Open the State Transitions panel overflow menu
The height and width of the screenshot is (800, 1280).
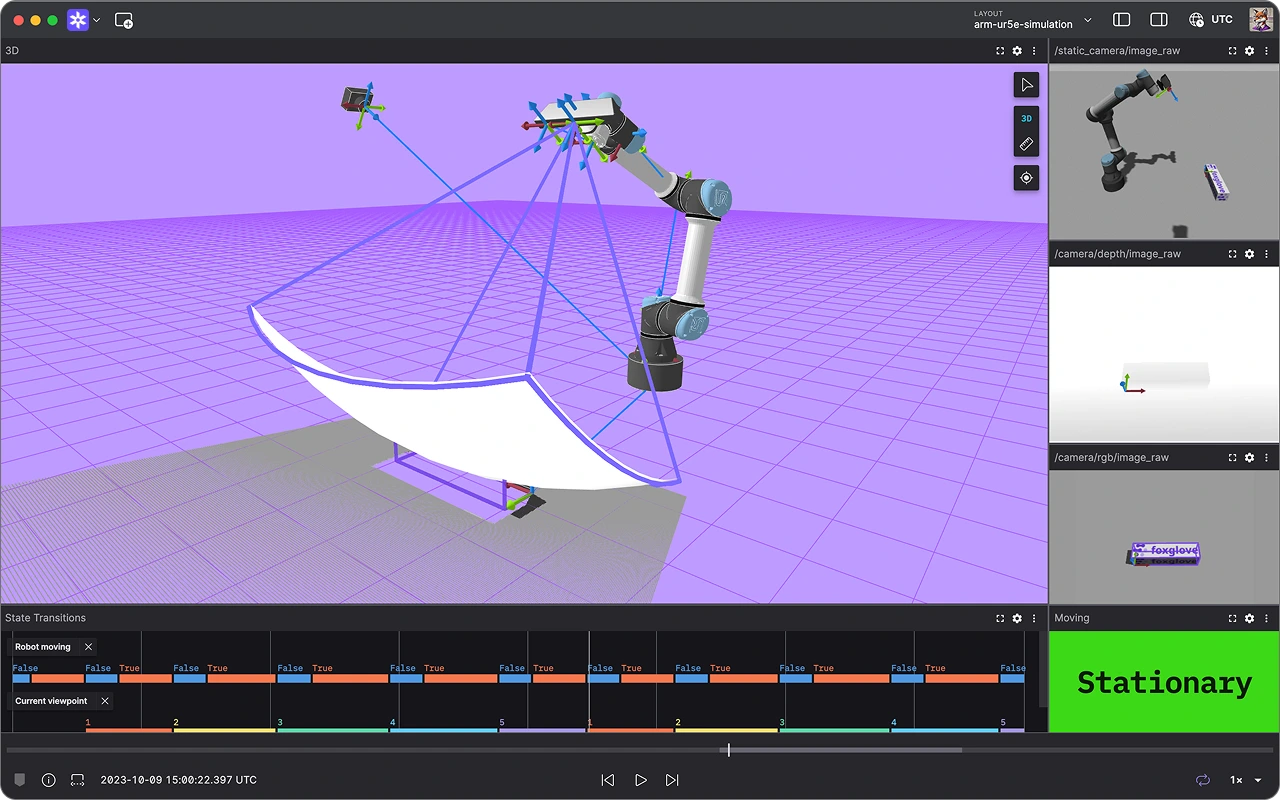1033,618
